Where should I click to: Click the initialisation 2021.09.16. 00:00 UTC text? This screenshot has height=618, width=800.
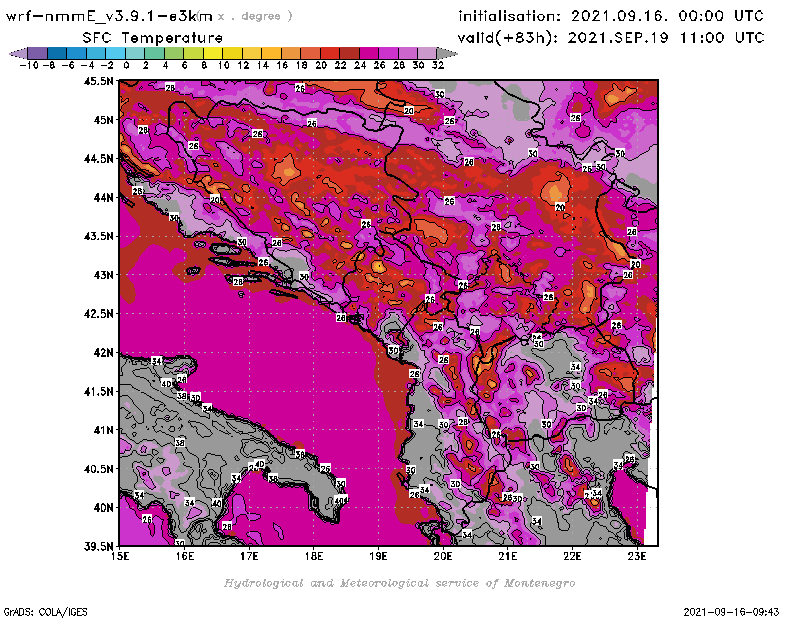[x=611, y=16]
